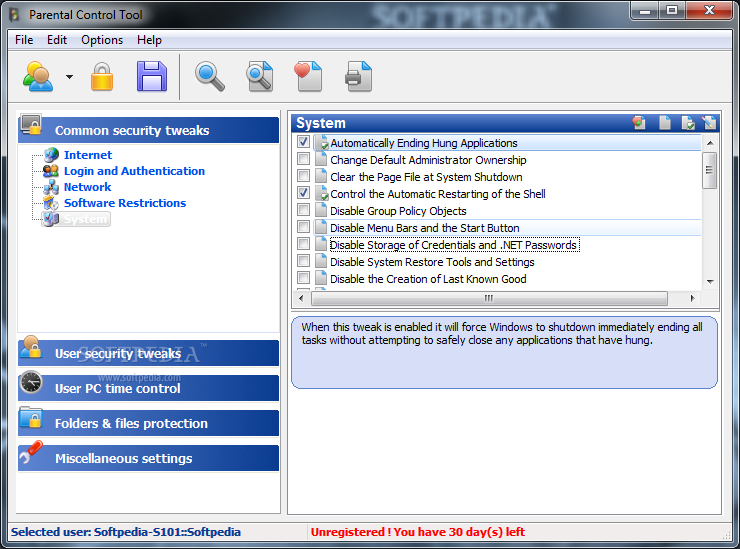Expand the Miscellaneous settings section
Viewport: 740px width, 549px height.
pos(148,458)
